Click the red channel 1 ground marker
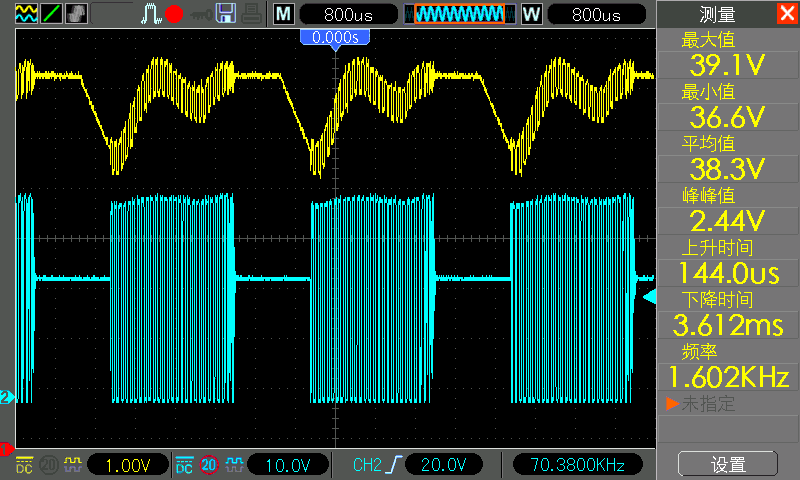The width and height of the screenshot is (800, 480). 6,449
